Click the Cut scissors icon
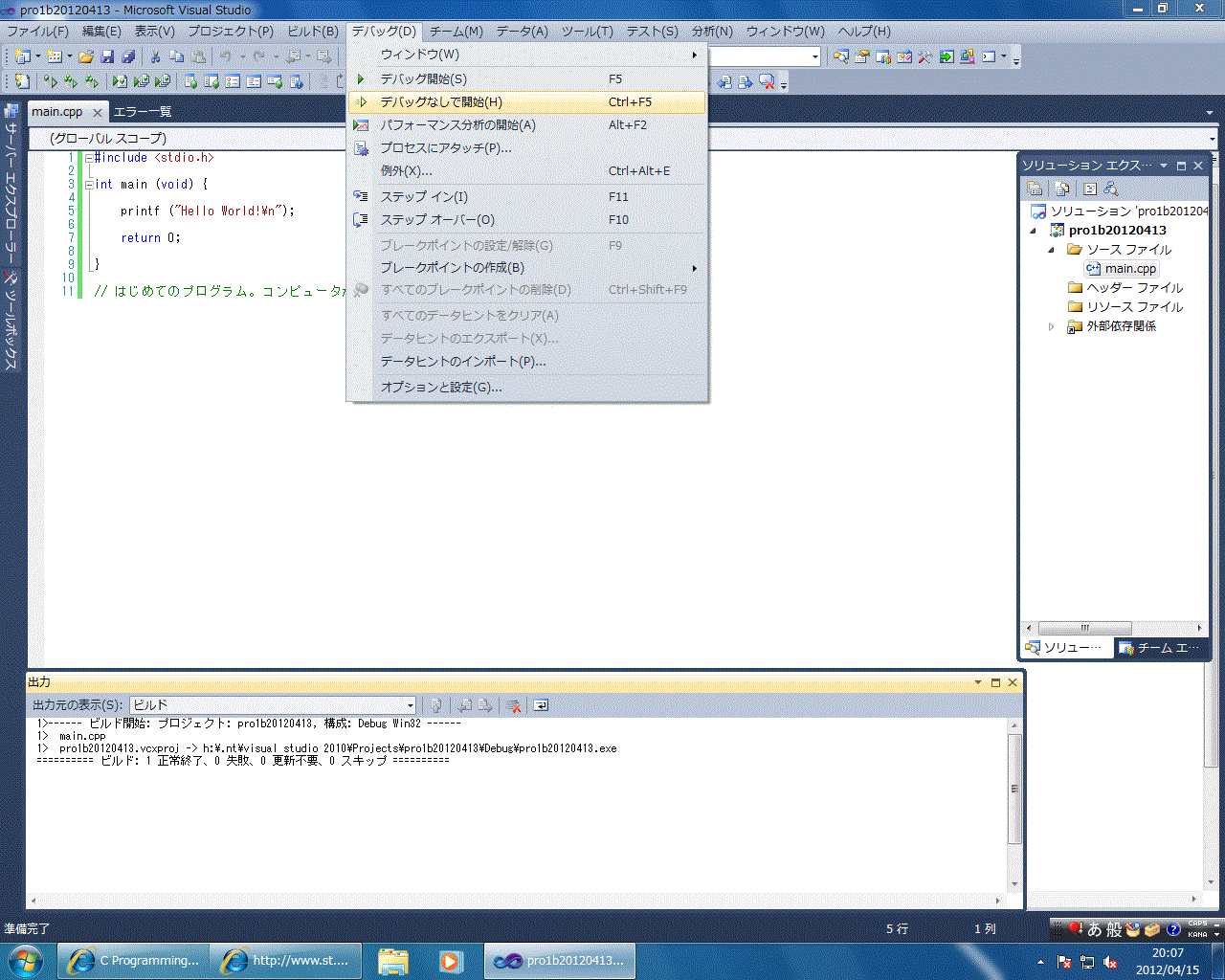 tap(155, 56)
